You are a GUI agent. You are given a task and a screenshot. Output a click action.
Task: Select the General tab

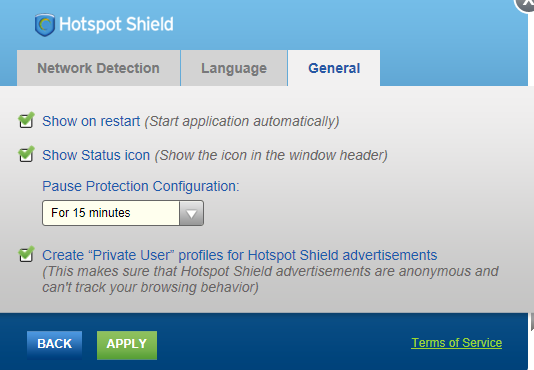[x=334, y=68]
